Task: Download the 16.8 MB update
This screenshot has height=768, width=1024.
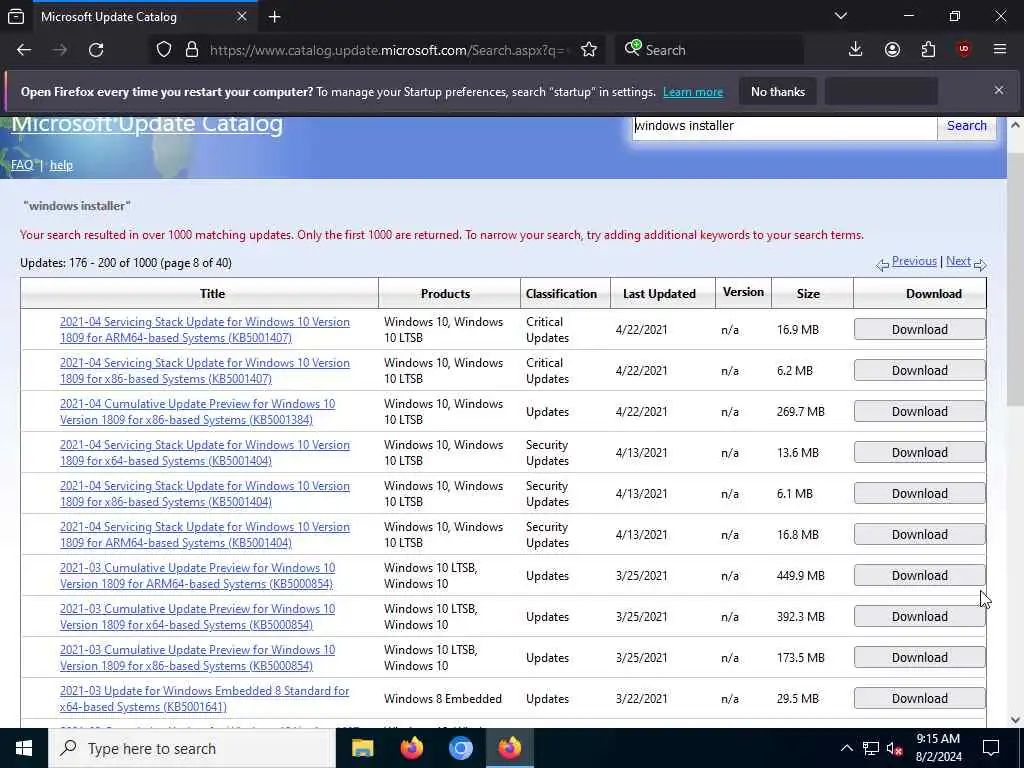Action: coord(920,534)
